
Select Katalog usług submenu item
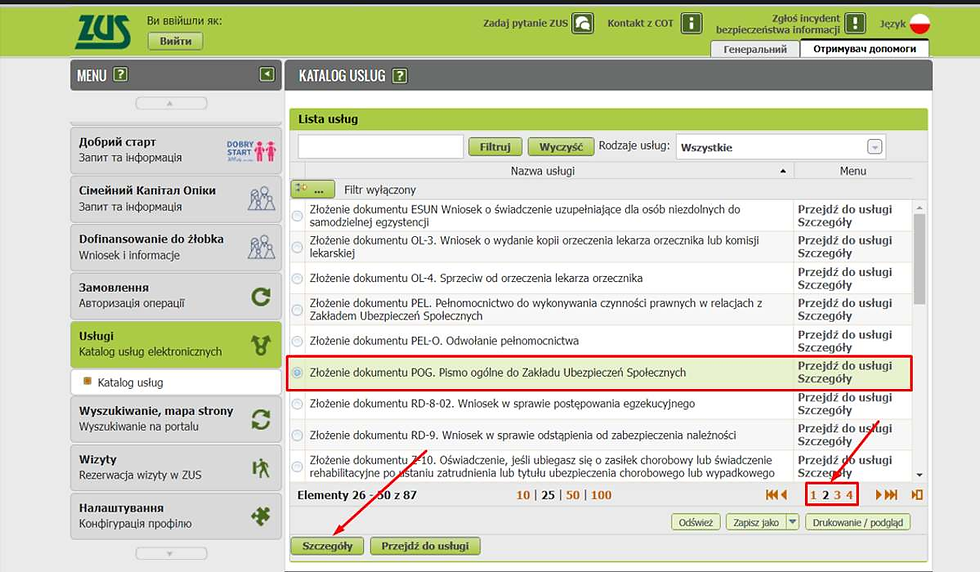[176, 382]
